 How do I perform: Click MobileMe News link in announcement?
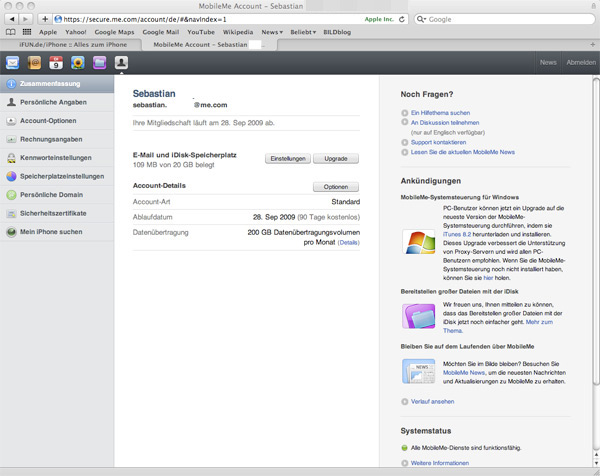464,373
